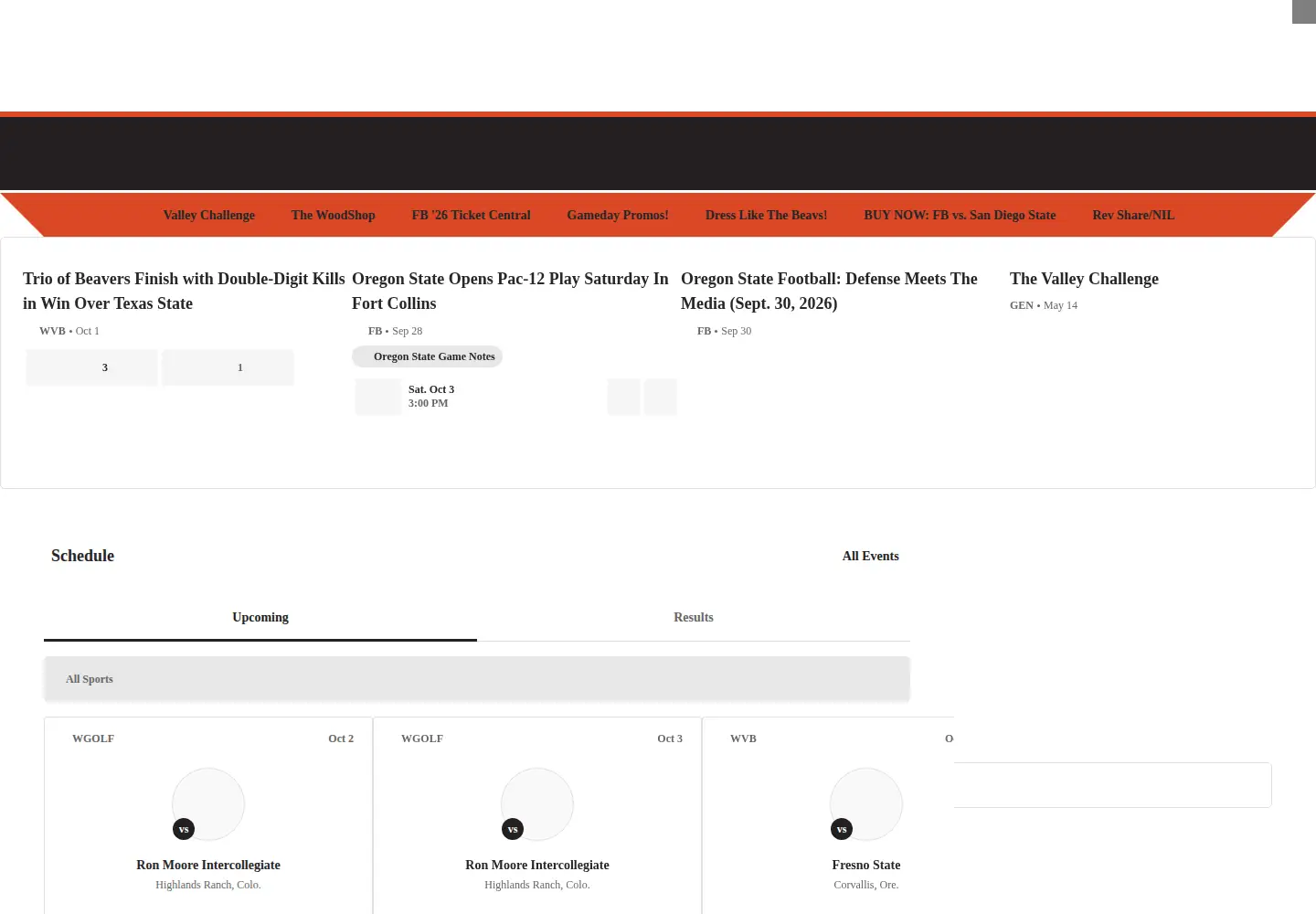The image size is (1316, 914).
Task: Expand the All Sports dropdown
Action: (477, 679)
